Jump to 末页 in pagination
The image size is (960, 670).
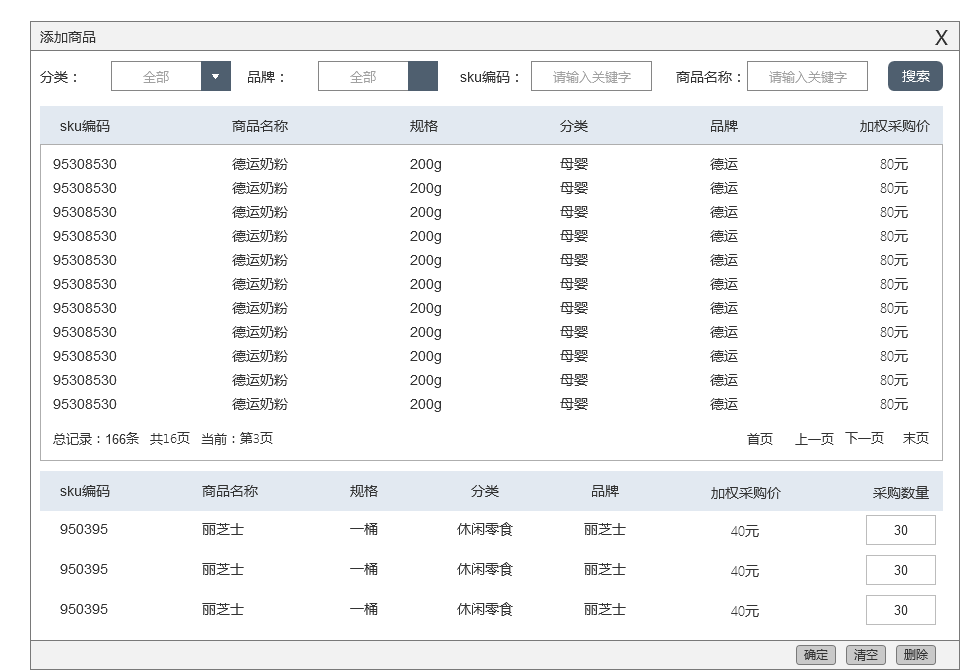coord(915,439)
